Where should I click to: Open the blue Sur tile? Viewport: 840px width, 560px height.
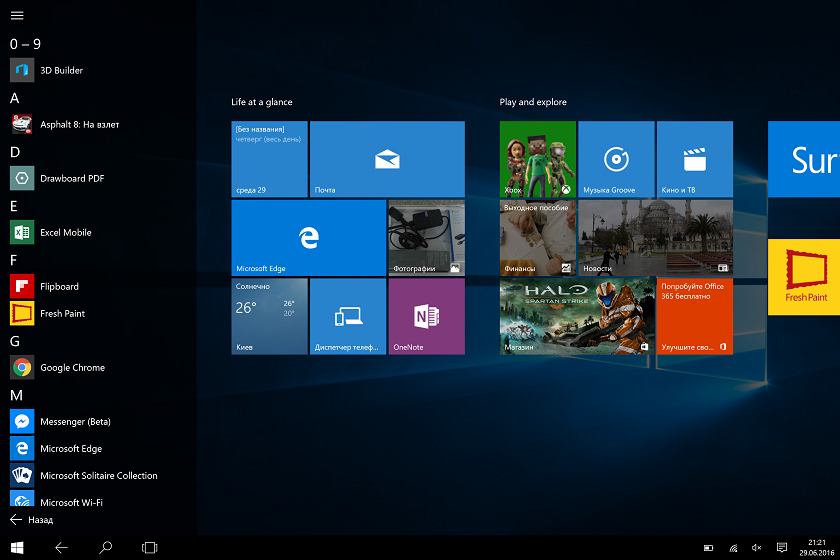coord(804,159)
